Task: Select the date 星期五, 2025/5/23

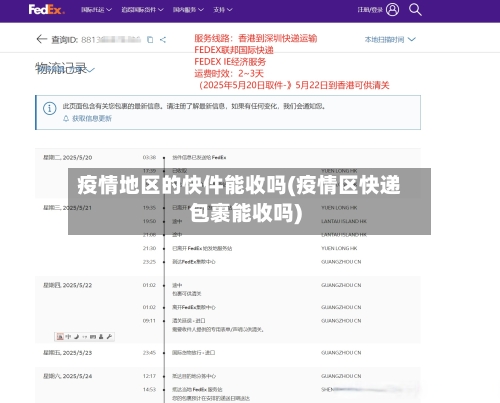Action: pyautogui.click(x=67, y=352)
